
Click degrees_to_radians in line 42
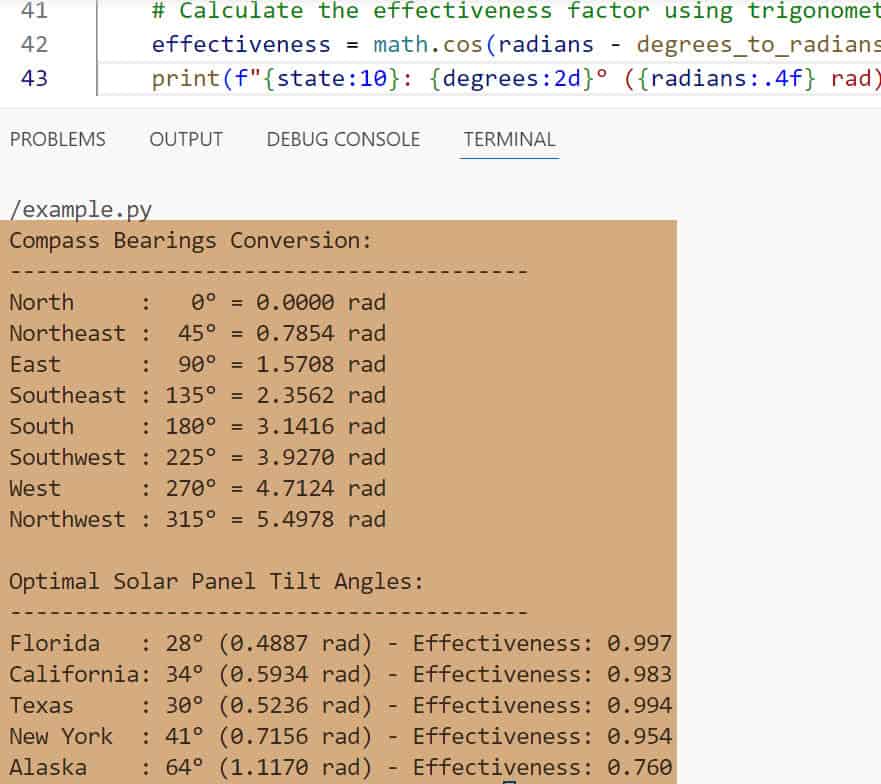pos(755,45)
